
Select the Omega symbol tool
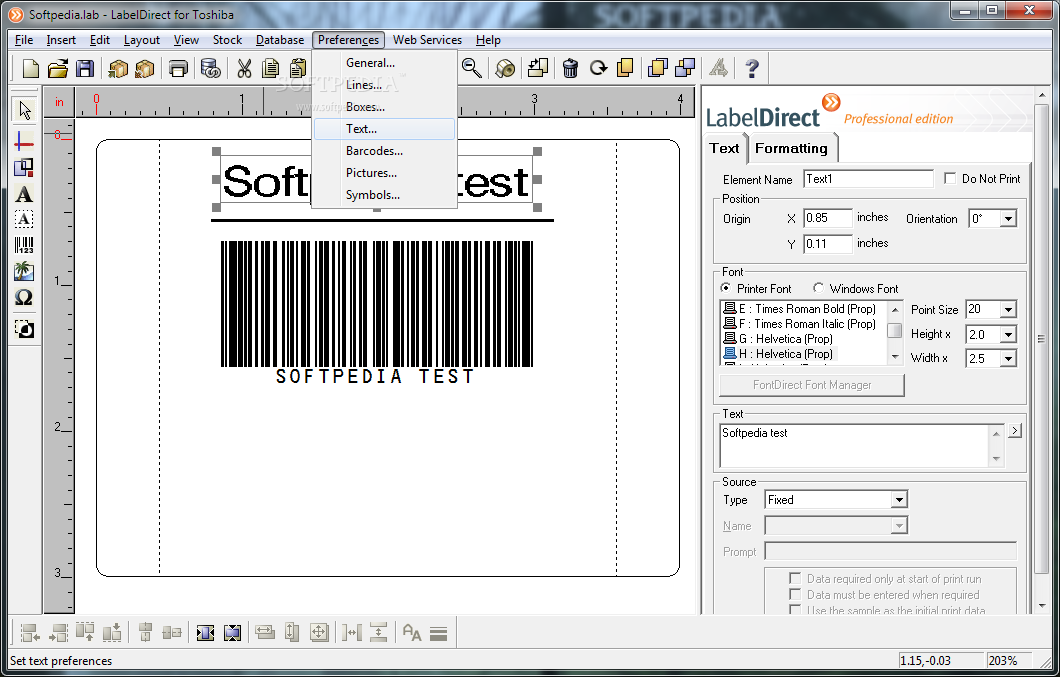(24, 298)
